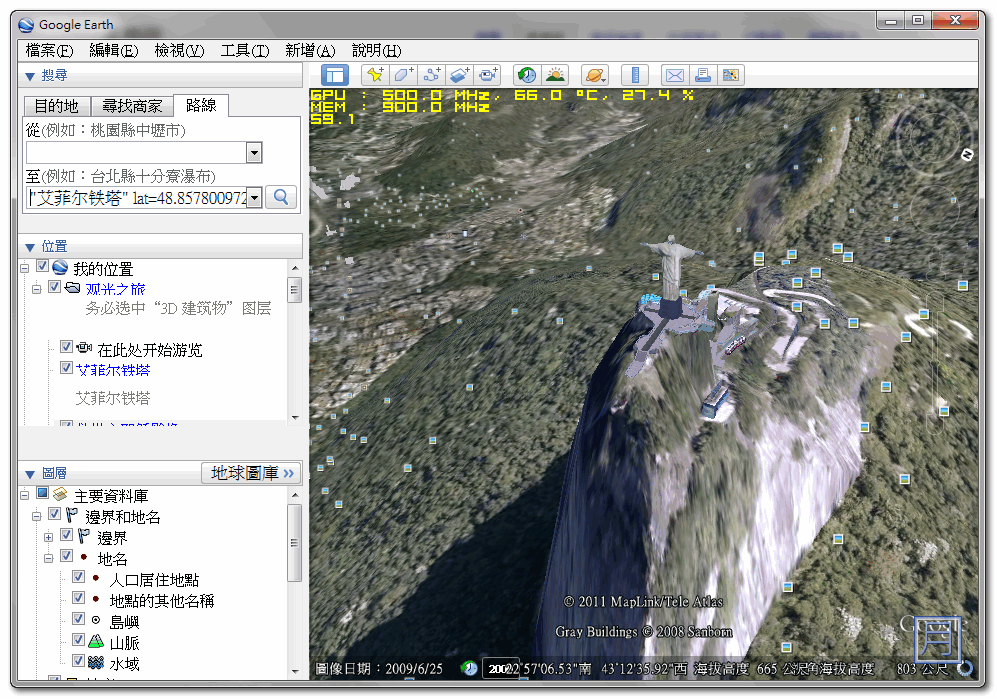Toggle sunlight across the landscape
997x699 pixels.
click(x=554, y=75)
